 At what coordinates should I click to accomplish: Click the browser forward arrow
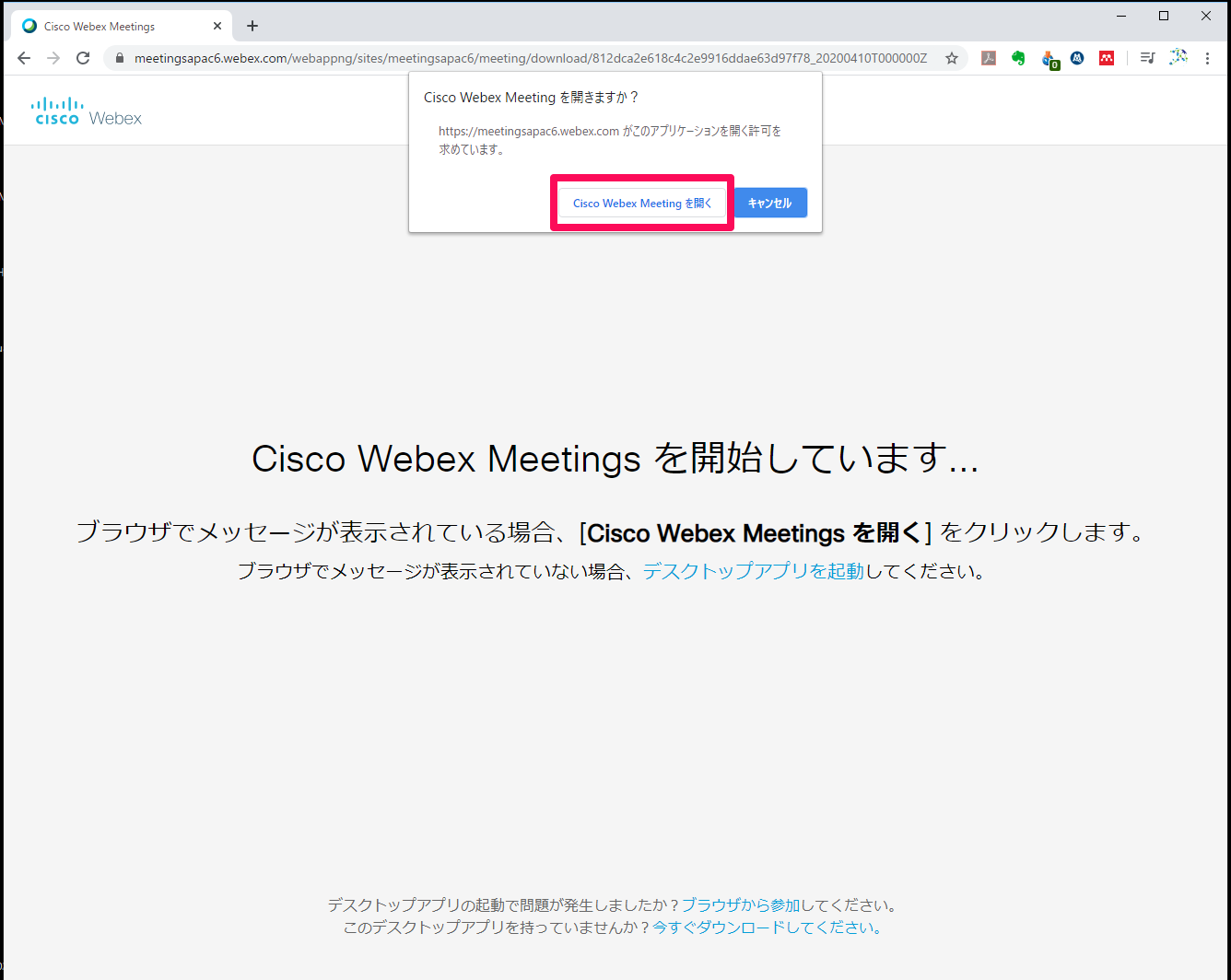(x=53, y=58)
